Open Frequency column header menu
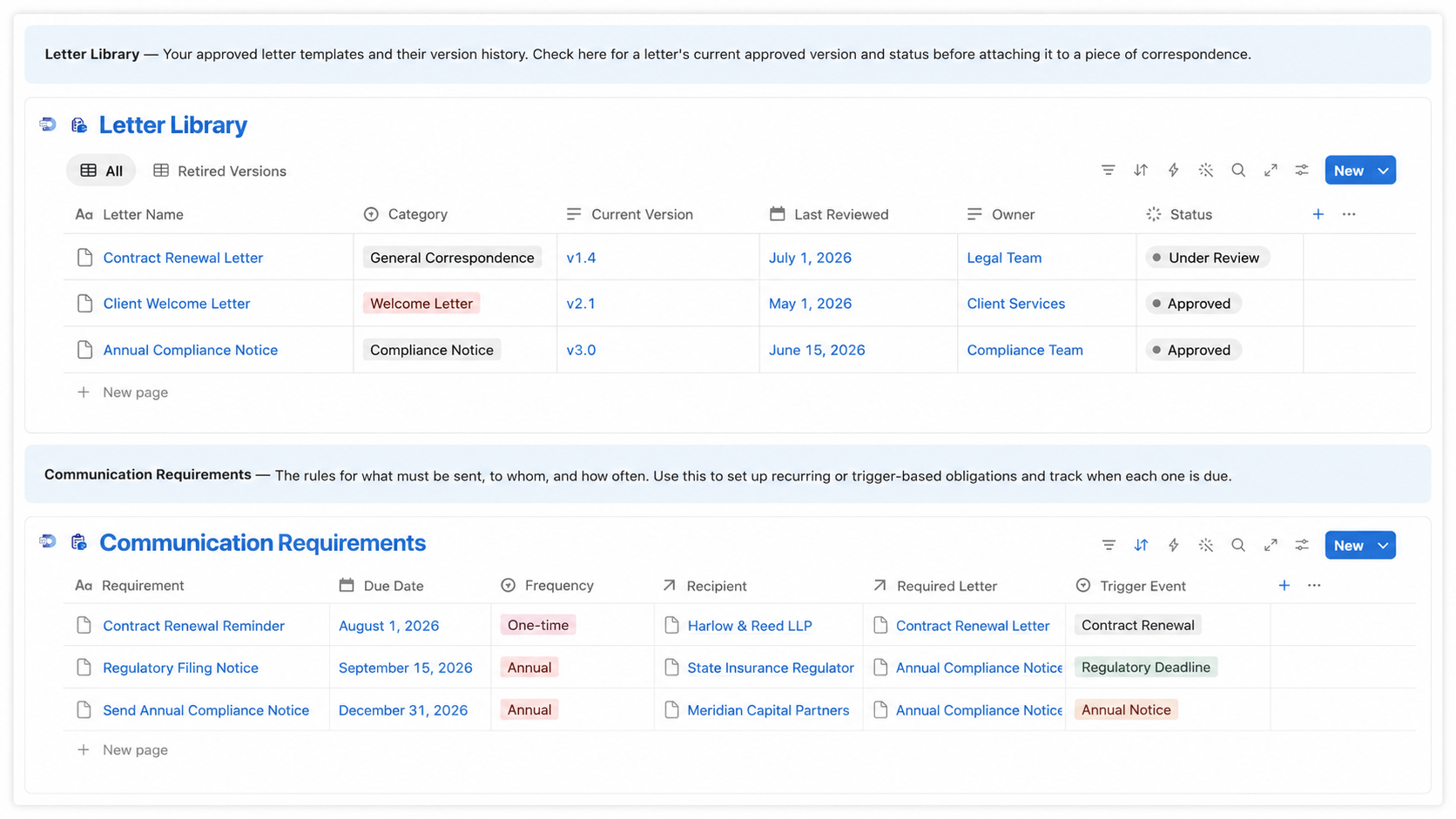The image size is (1456, 819). pos(548,586)
